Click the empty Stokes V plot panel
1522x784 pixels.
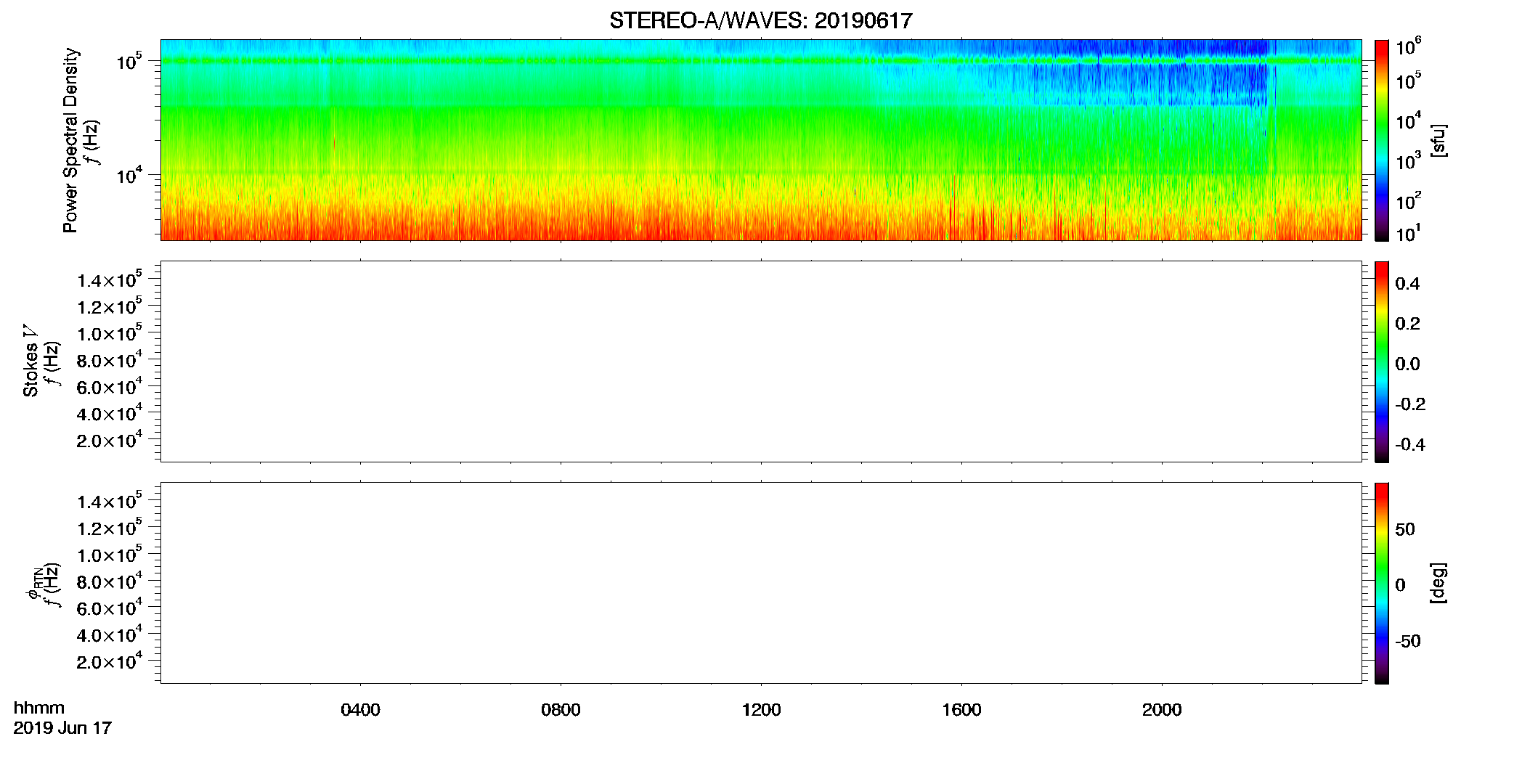pos(761,362)
